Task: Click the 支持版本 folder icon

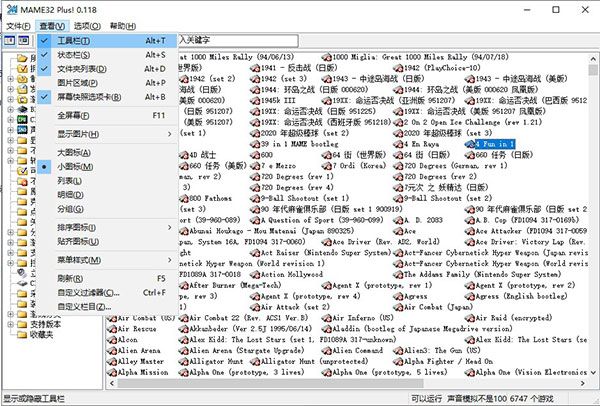Action: pyautogui.click(x=22, y=324)
